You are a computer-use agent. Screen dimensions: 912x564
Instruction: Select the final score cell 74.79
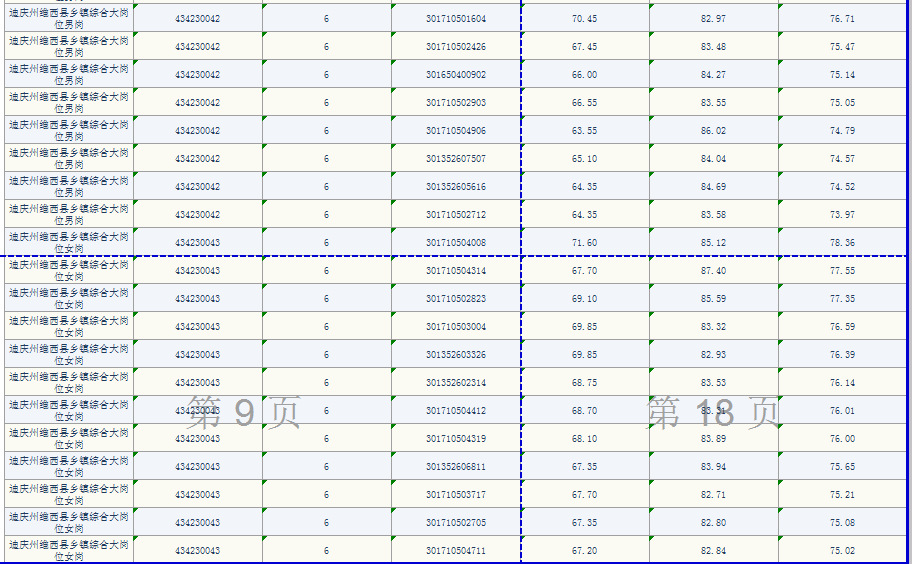coord(842,131)
